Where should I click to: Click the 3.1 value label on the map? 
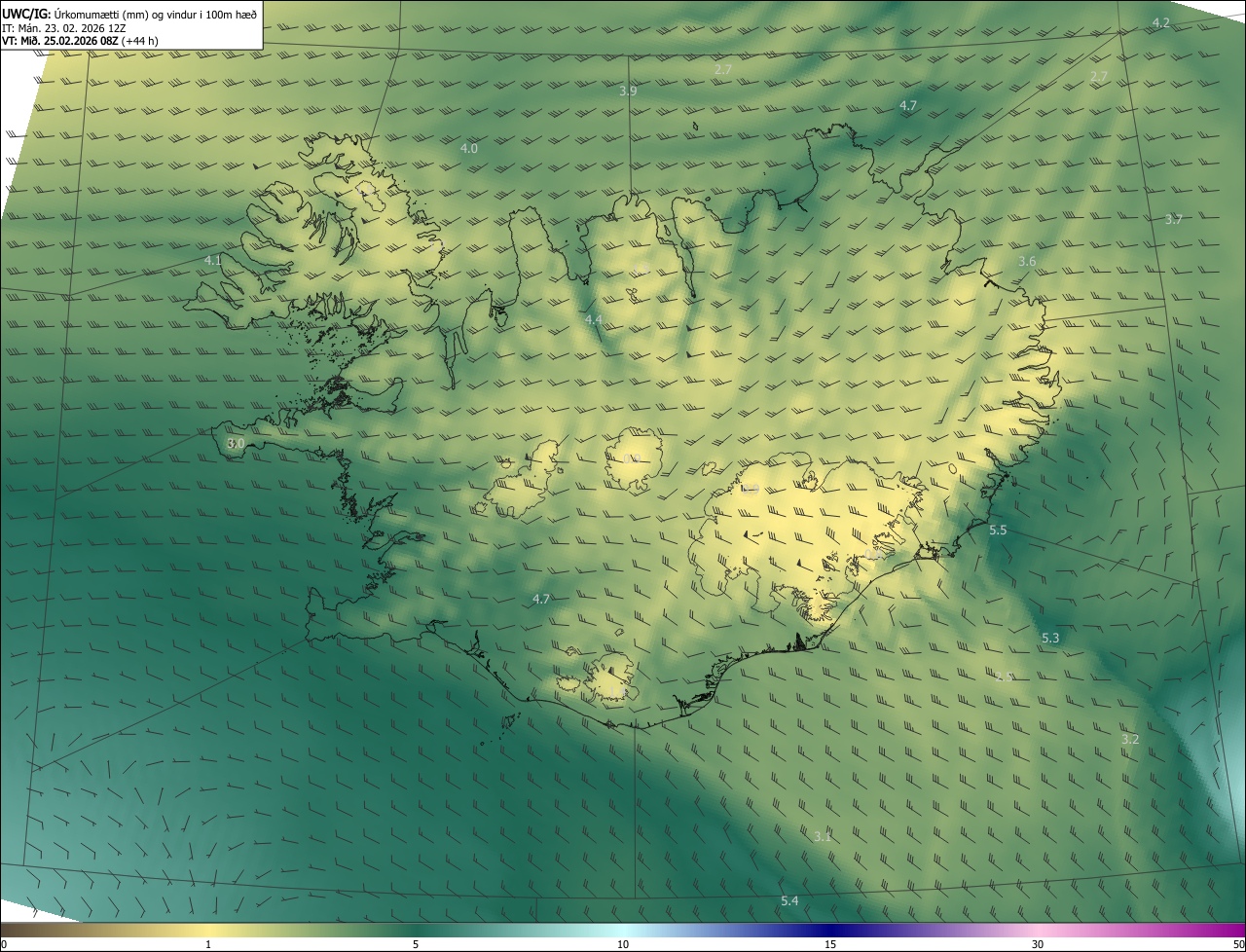coord(822,836)
